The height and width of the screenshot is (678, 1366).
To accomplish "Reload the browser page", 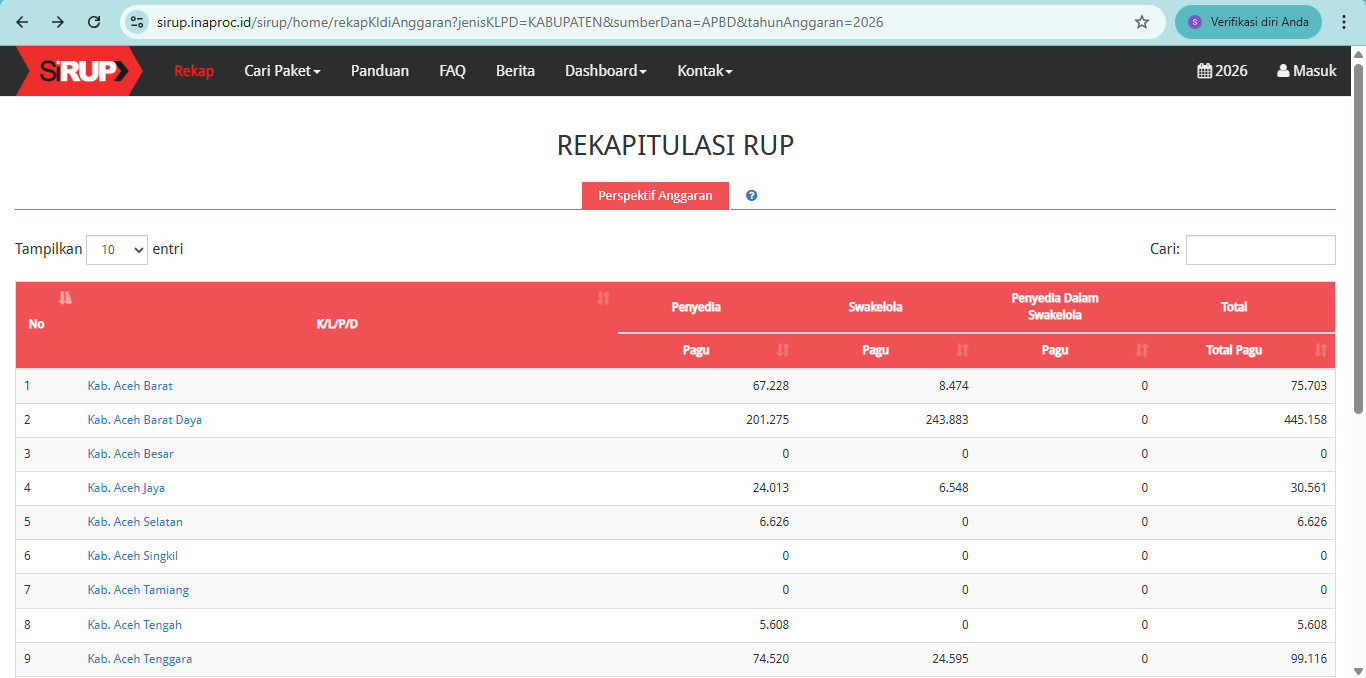I will tap(94, 22).
